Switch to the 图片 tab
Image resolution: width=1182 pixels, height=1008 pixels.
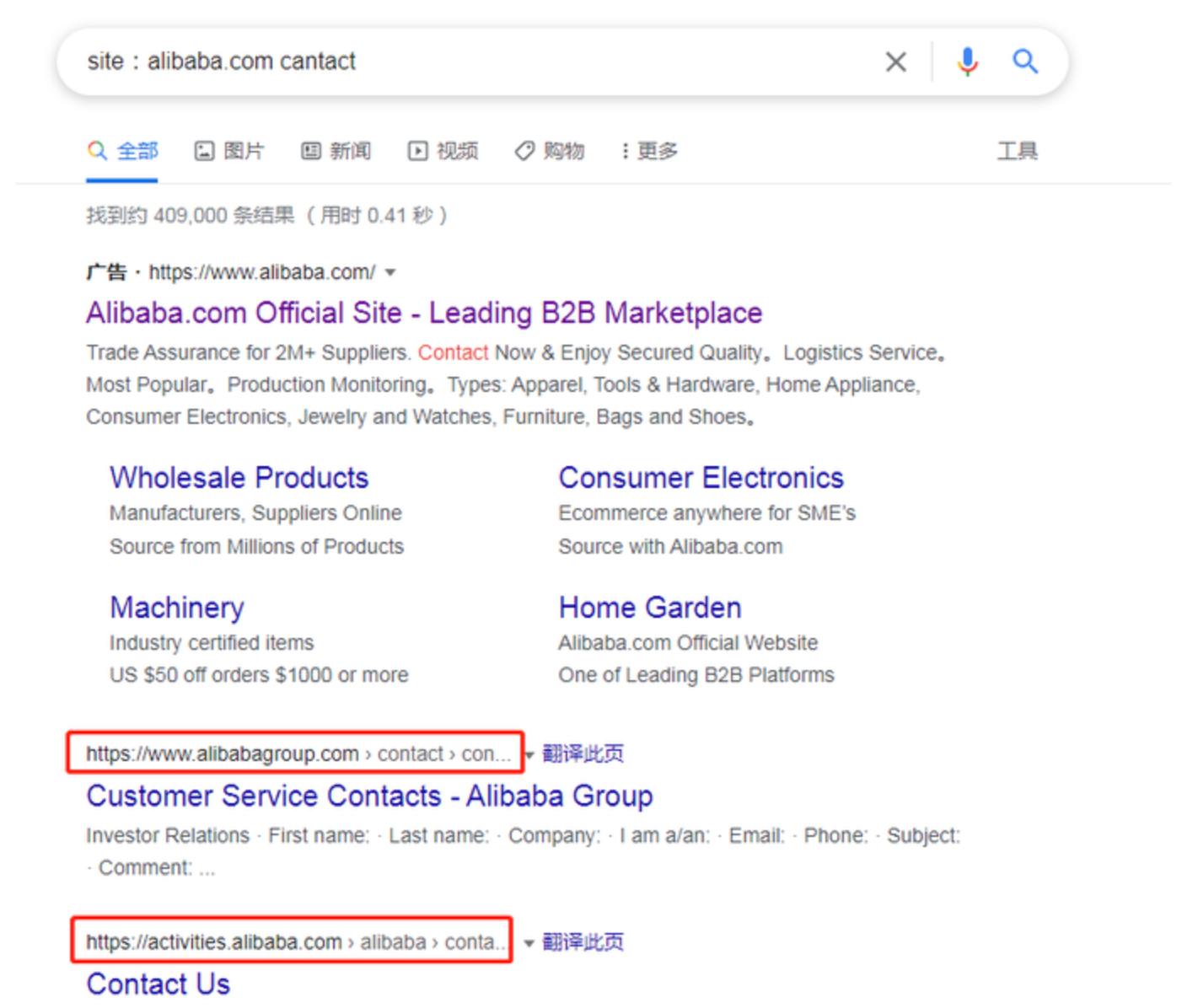tap(230, 151)
